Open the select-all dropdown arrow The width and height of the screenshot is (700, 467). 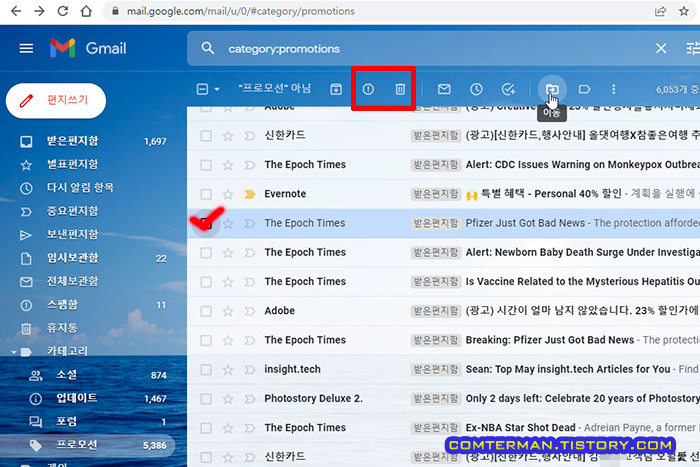click(x=217, y=89)
